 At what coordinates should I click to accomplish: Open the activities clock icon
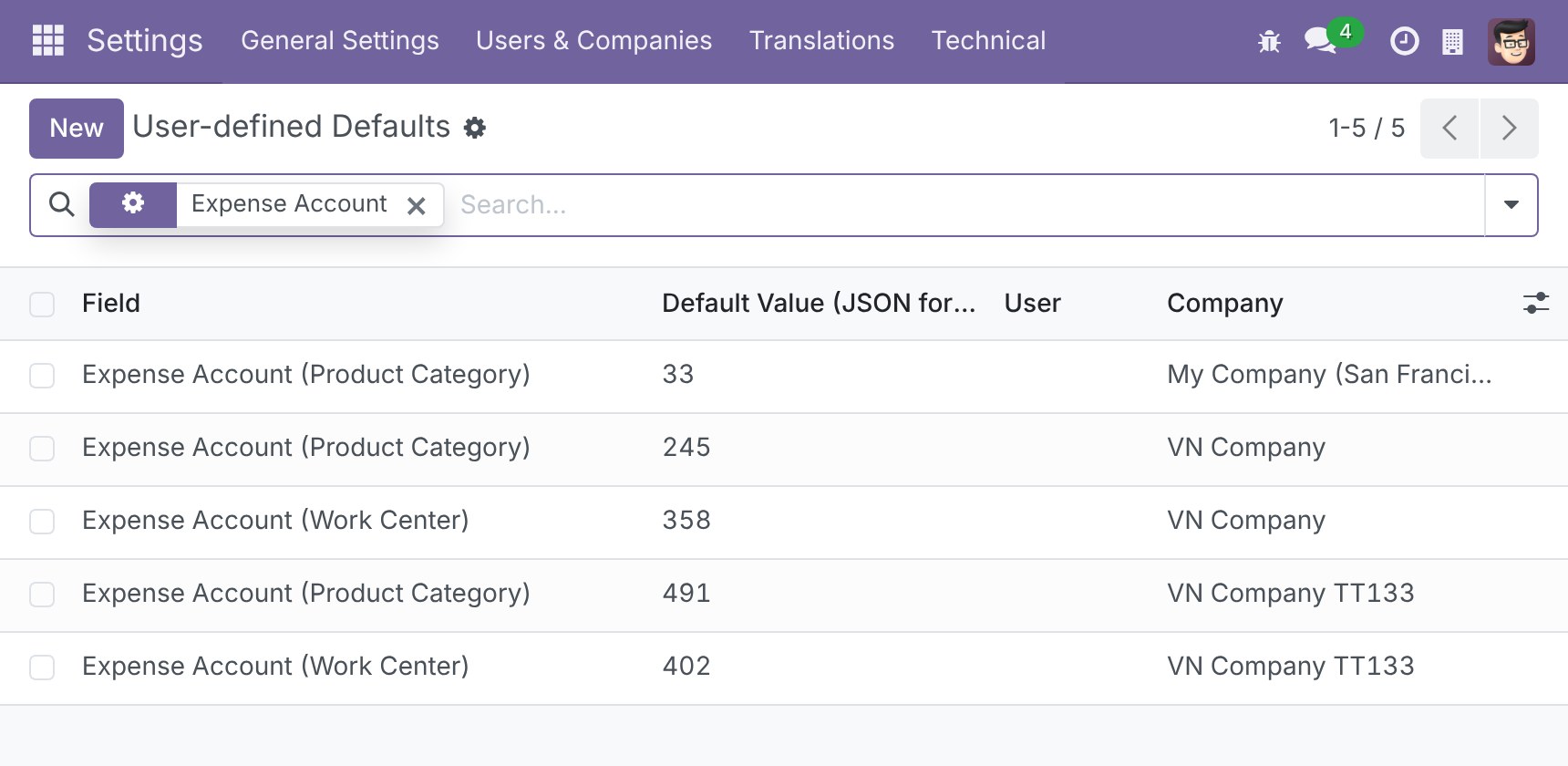(1404, 41)
